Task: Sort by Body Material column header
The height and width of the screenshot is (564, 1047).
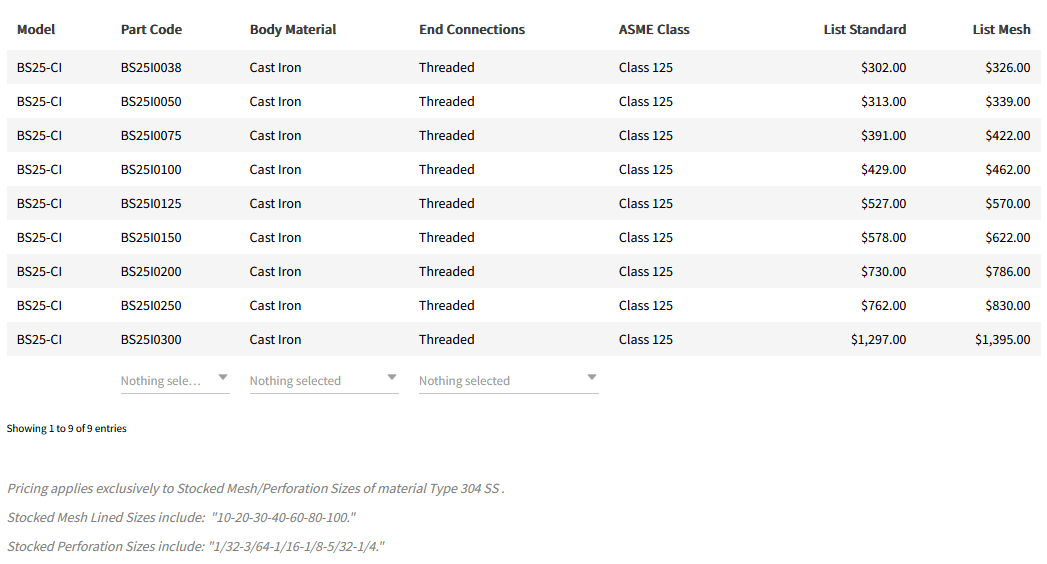Action: pyautogui.click(x=292, y=30)
